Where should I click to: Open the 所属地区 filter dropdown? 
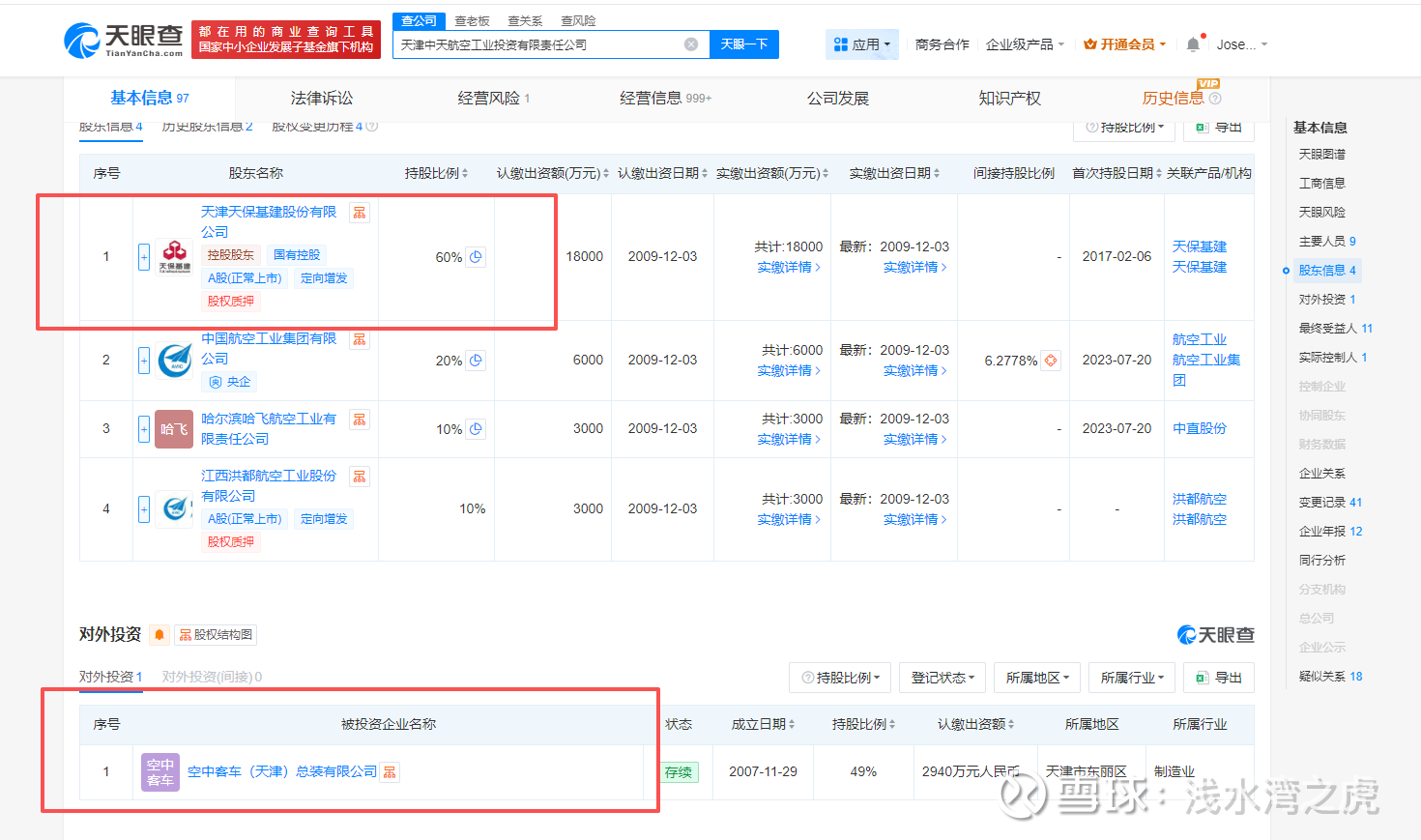pyautogui.click(x=1037, y=678)
